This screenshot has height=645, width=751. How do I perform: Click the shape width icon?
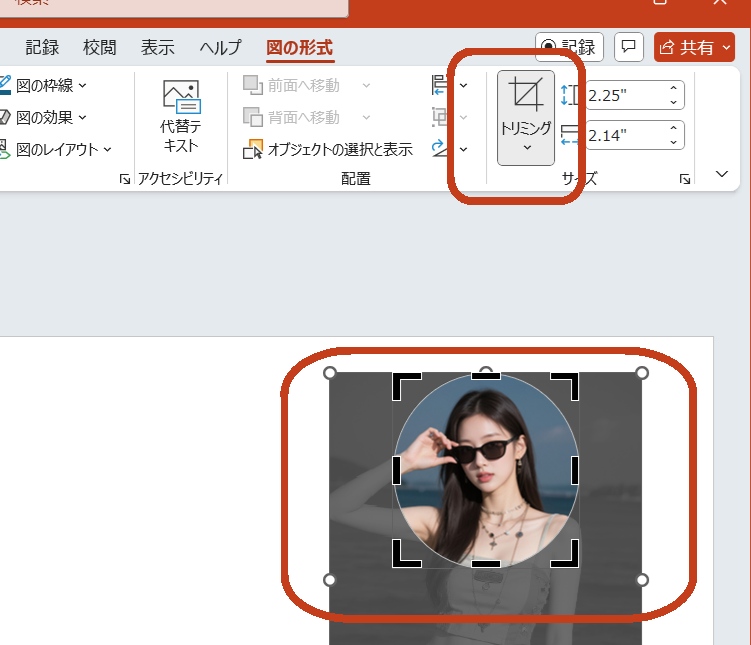pos(569,135)
